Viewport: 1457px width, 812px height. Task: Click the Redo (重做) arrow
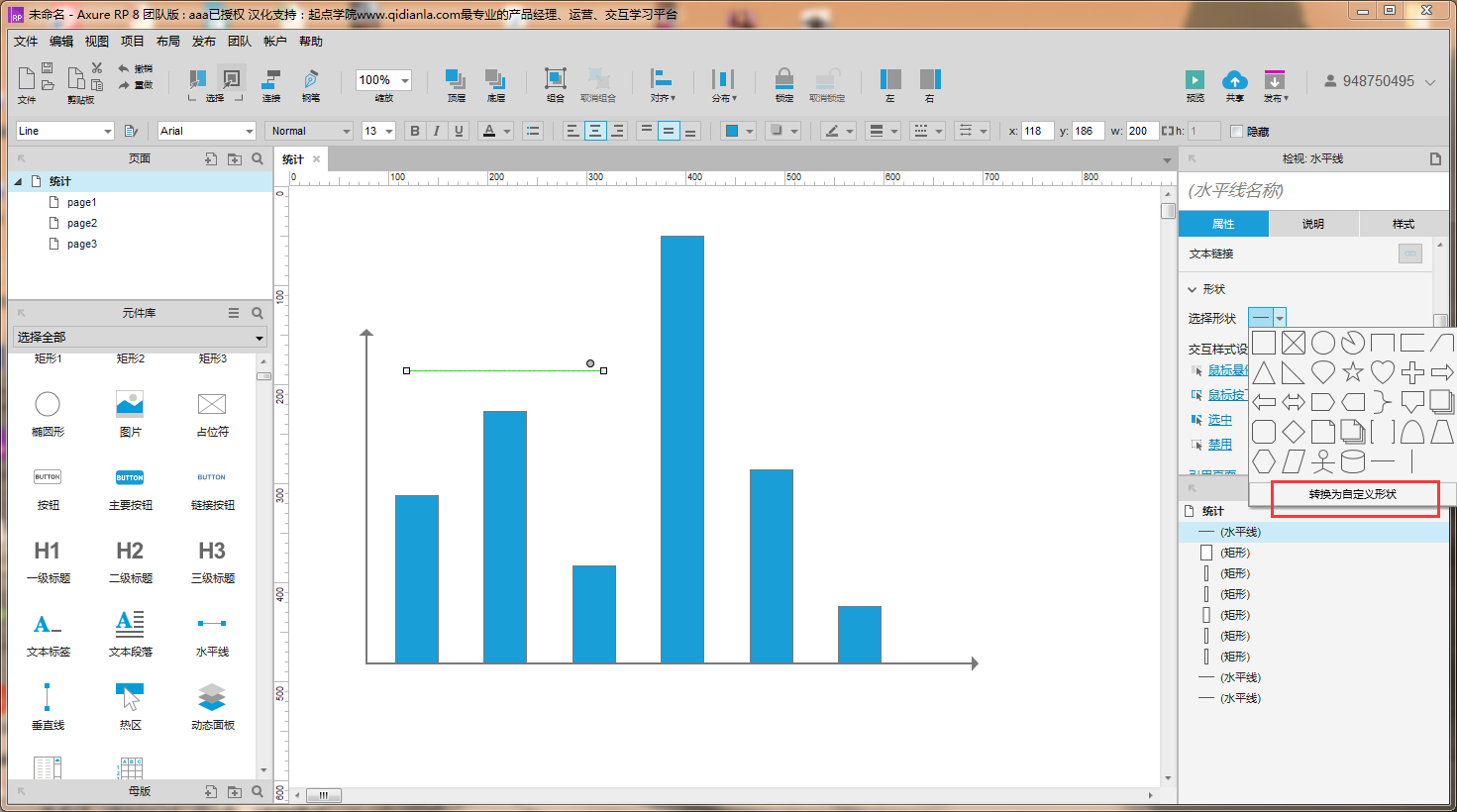124,85
